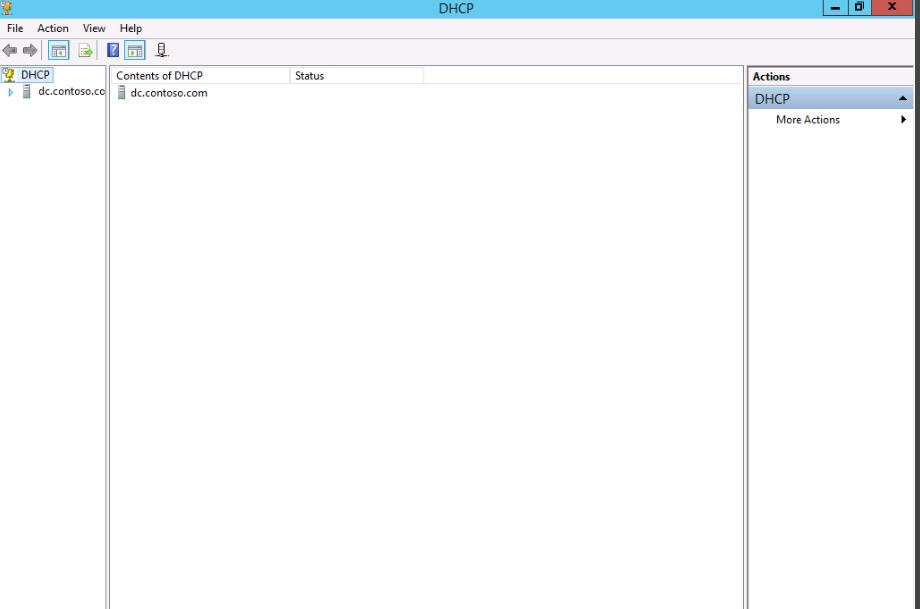
Task: Toggle Show/Hide Console Tree icon
Action: [59, 50]
